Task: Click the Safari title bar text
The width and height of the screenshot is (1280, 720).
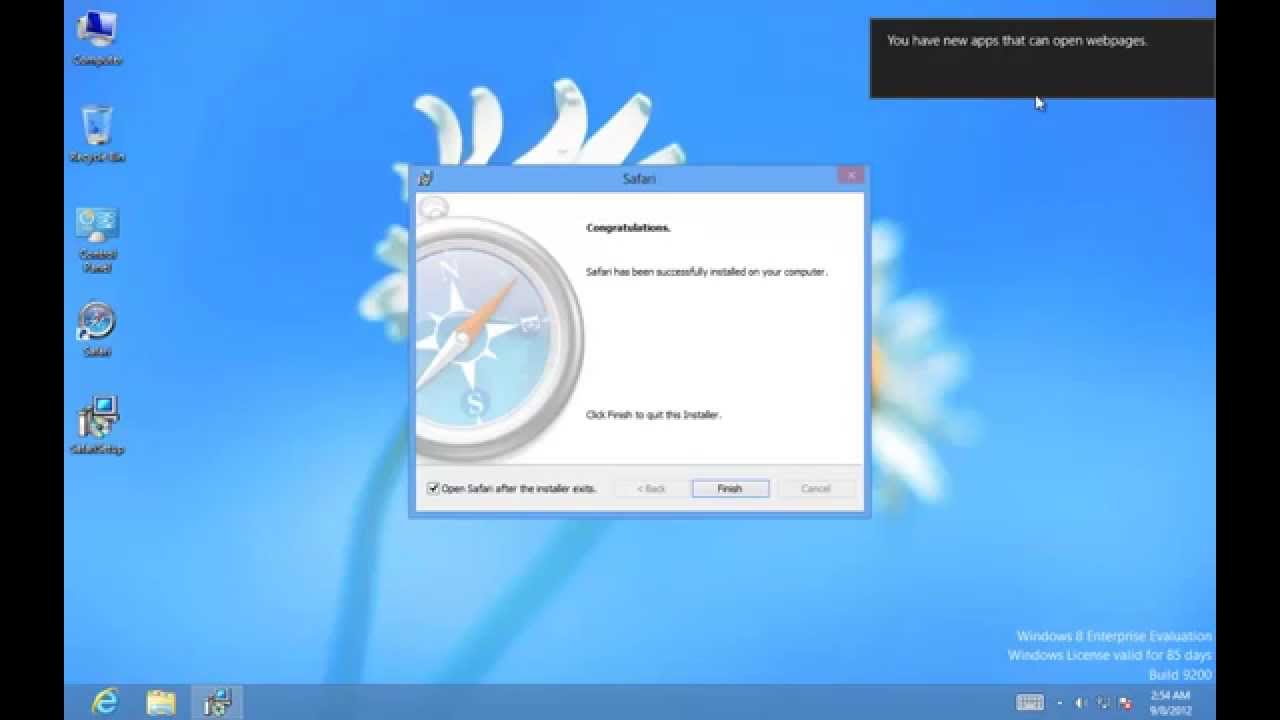Action: click(639, 179)
